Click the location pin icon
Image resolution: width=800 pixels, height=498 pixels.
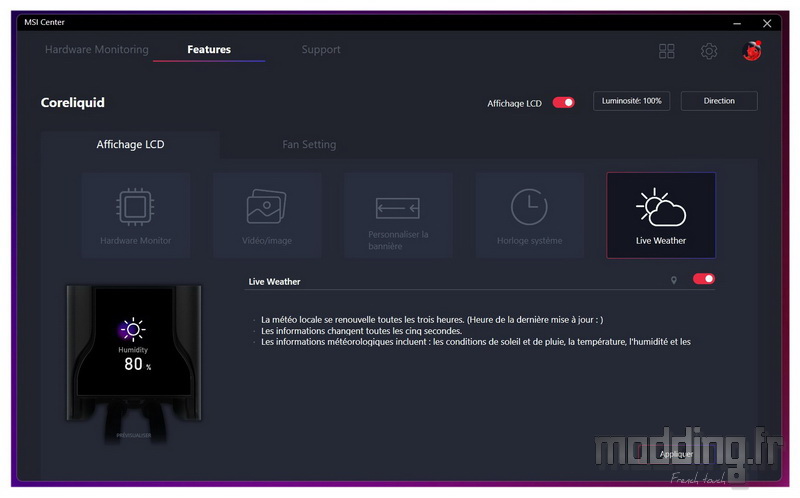673,280
